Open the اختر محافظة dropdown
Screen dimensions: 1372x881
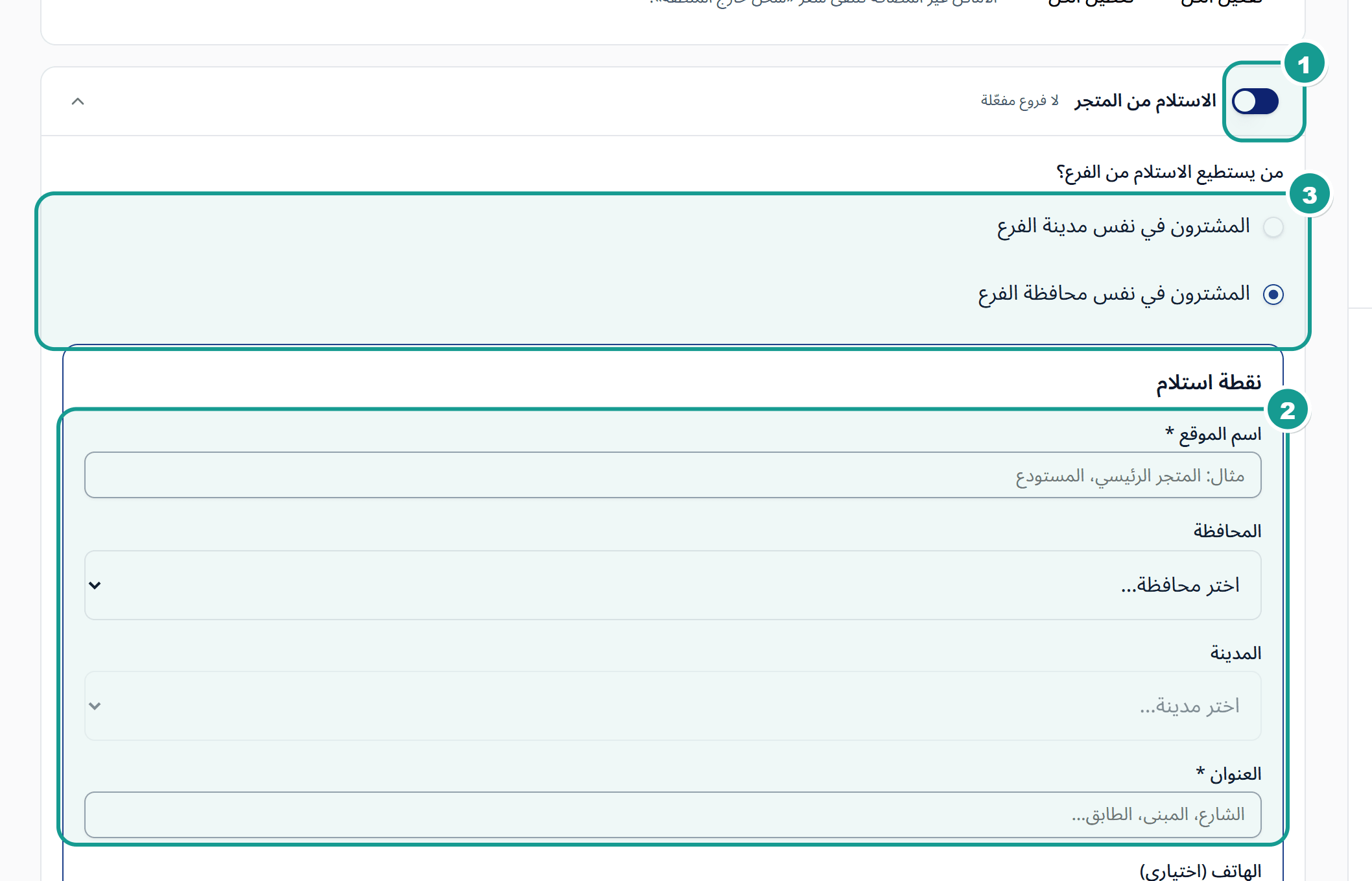(673, 585)
